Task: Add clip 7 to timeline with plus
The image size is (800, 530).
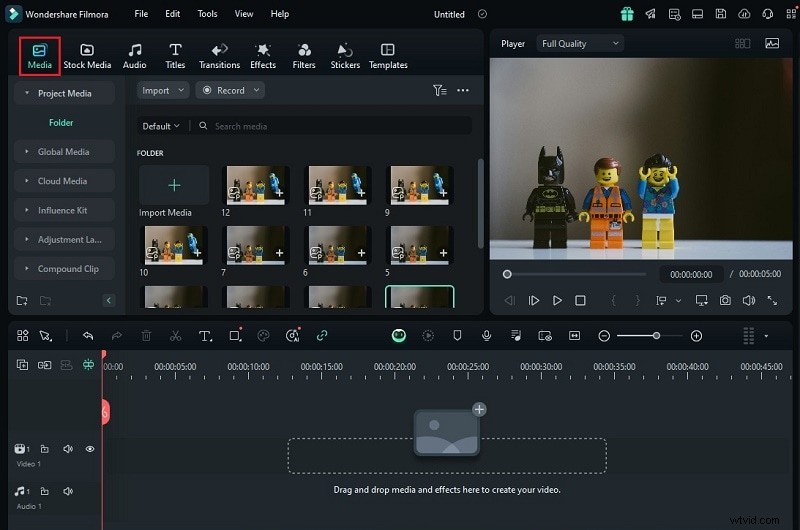Action: (280, 253)
